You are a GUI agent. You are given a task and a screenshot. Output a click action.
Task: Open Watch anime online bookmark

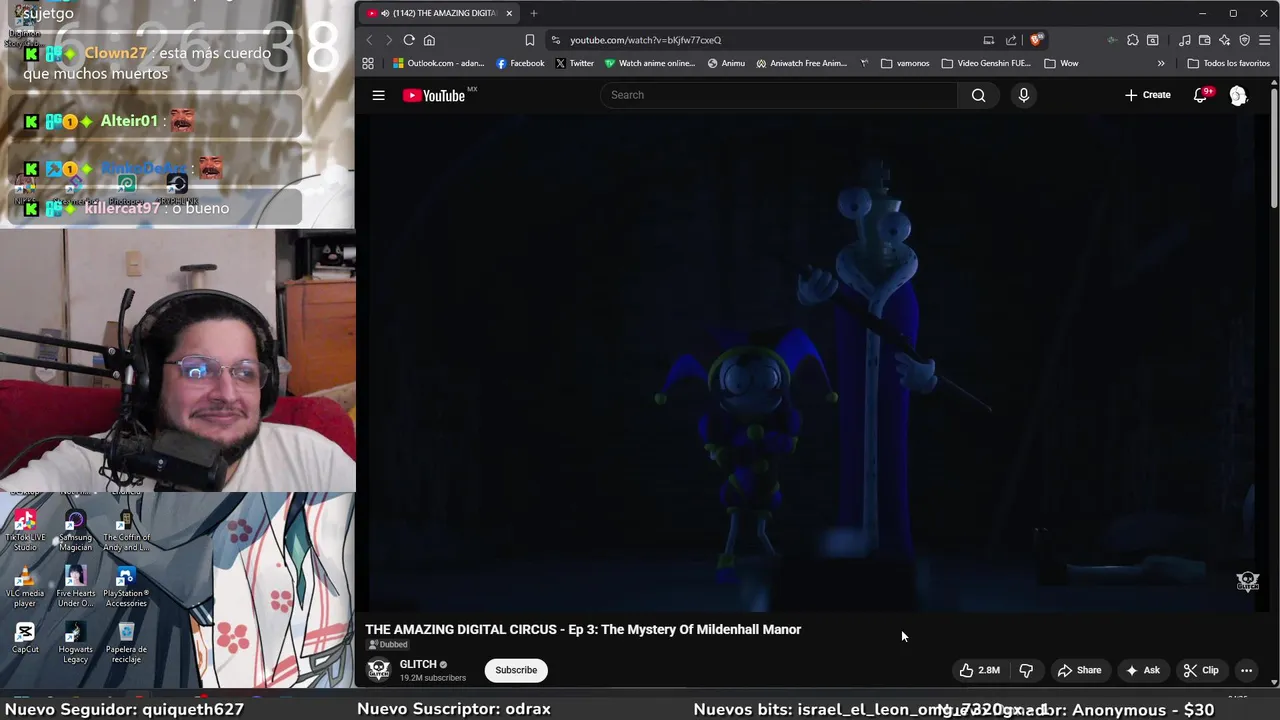point(649,63)
